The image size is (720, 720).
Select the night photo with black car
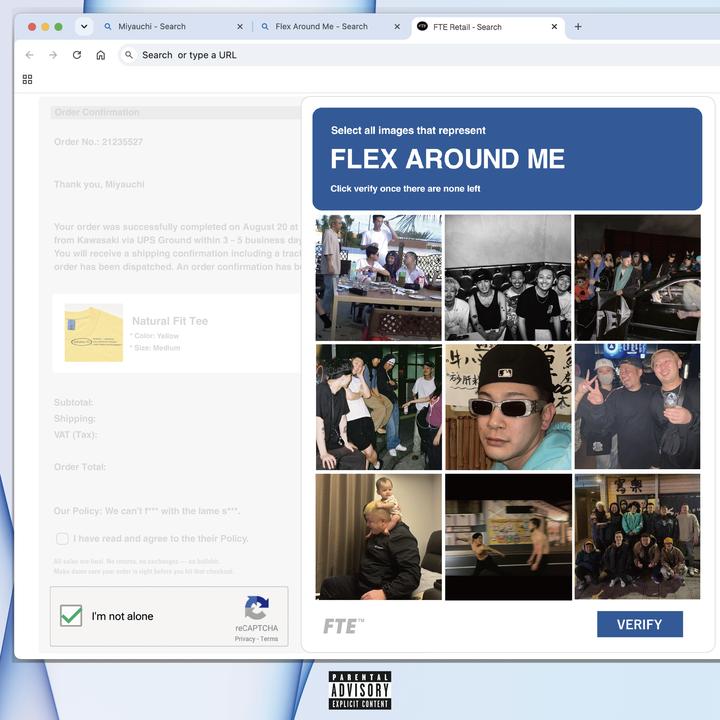pos(637,278)
